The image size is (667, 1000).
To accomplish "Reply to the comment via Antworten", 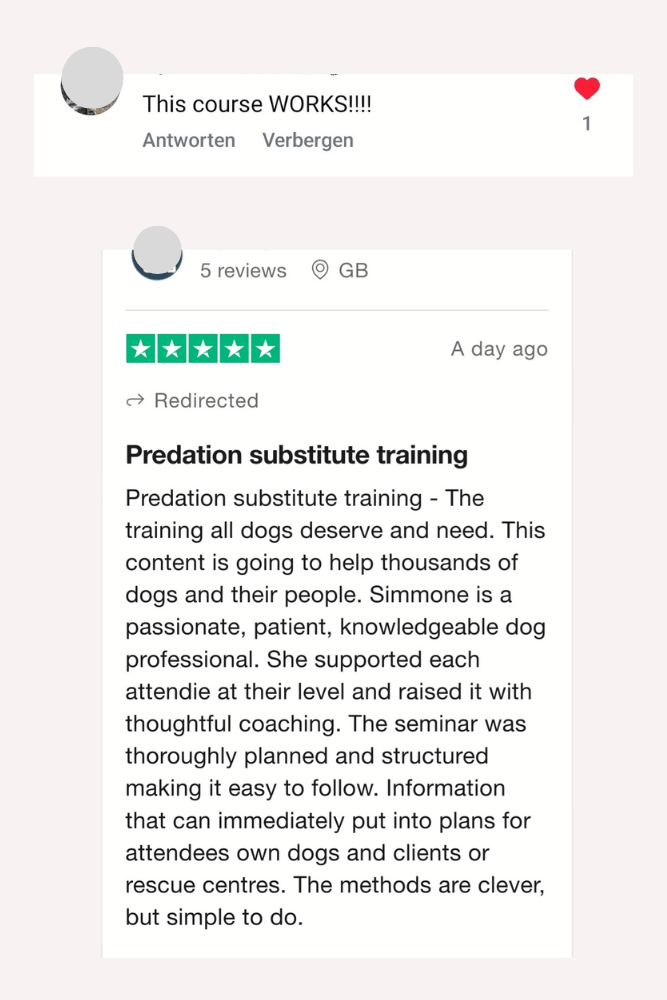I will click(x=189, y=140).
